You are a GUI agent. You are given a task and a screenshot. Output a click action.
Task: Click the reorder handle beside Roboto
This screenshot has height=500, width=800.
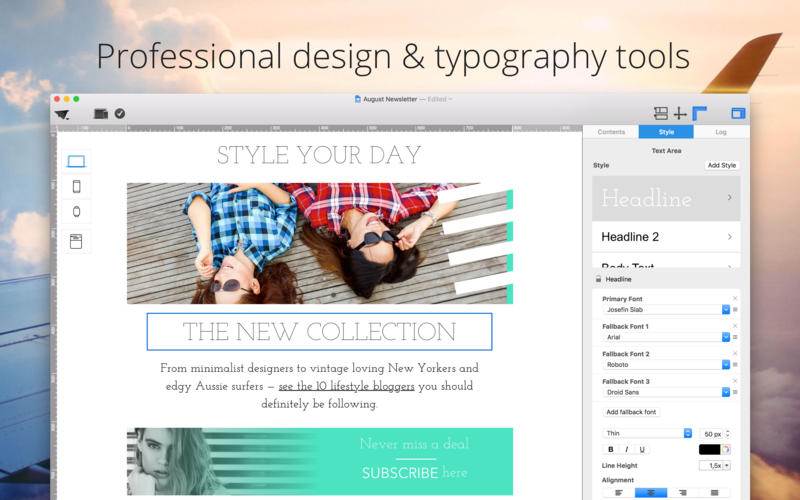(735, 365)
